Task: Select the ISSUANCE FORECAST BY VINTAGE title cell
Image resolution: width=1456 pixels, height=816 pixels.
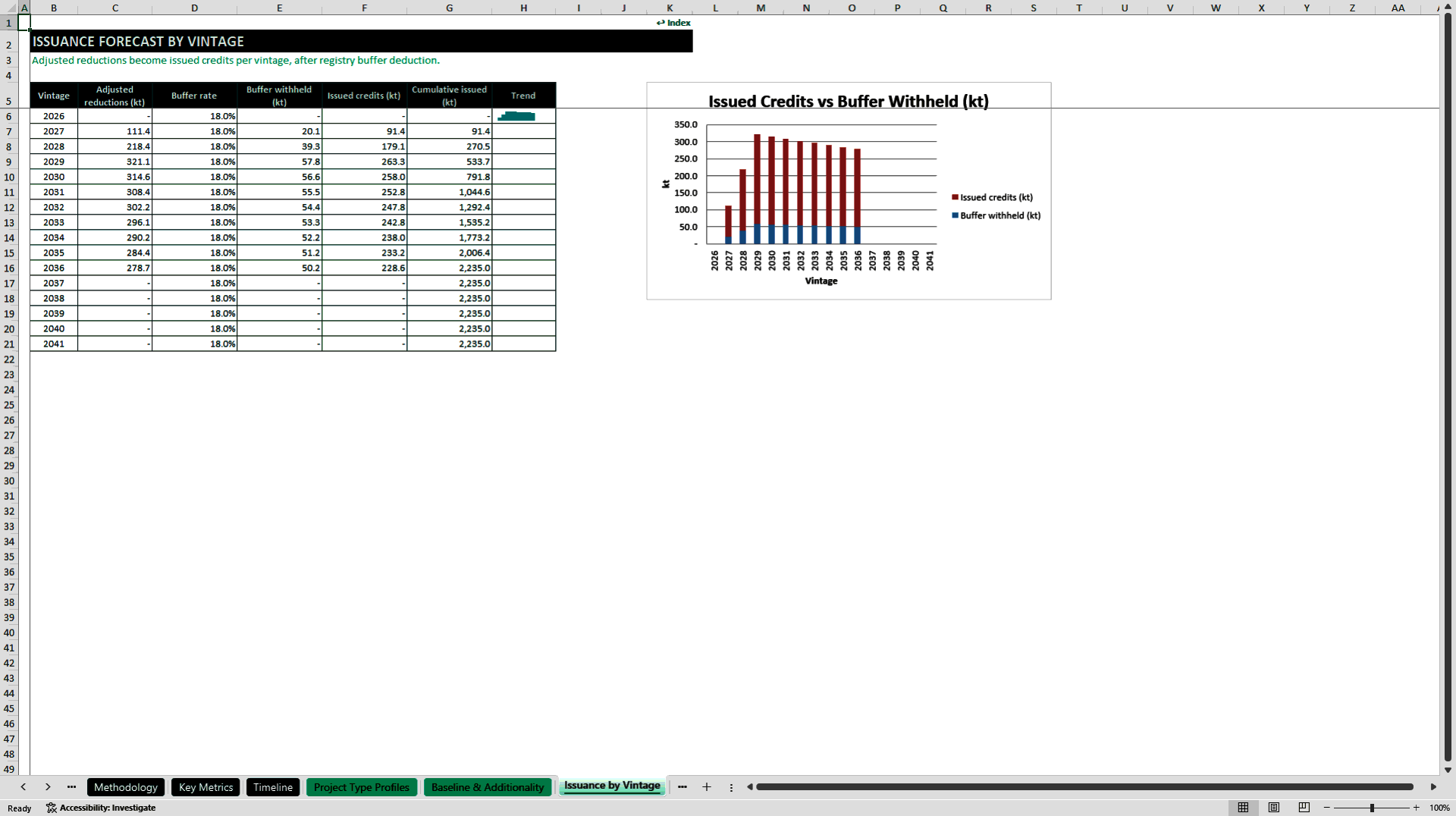Action: click(361, 42)
